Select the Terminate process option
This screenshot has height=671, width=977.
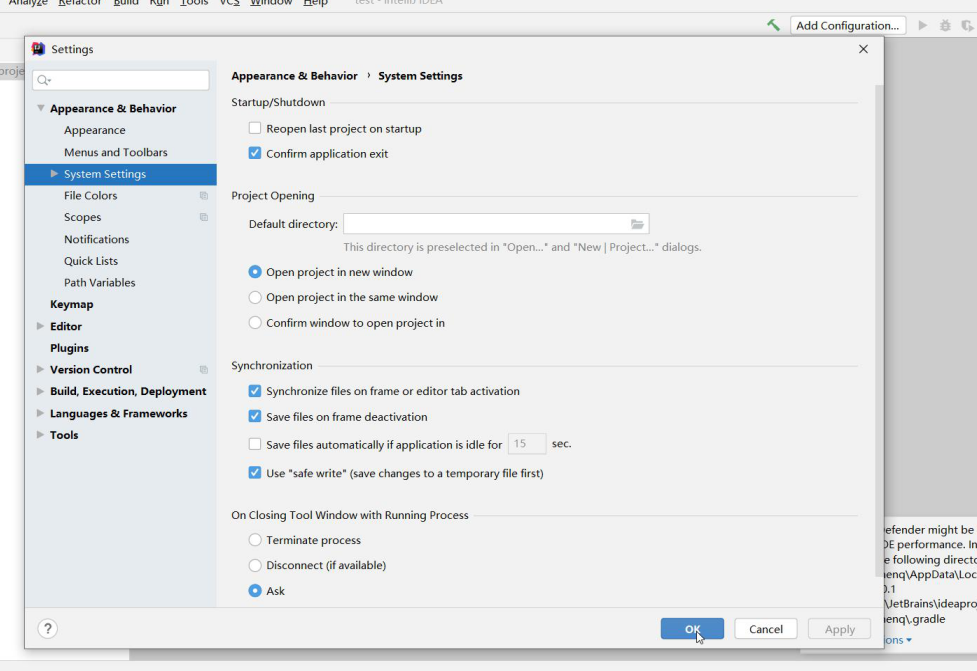[x=255, y=540]
